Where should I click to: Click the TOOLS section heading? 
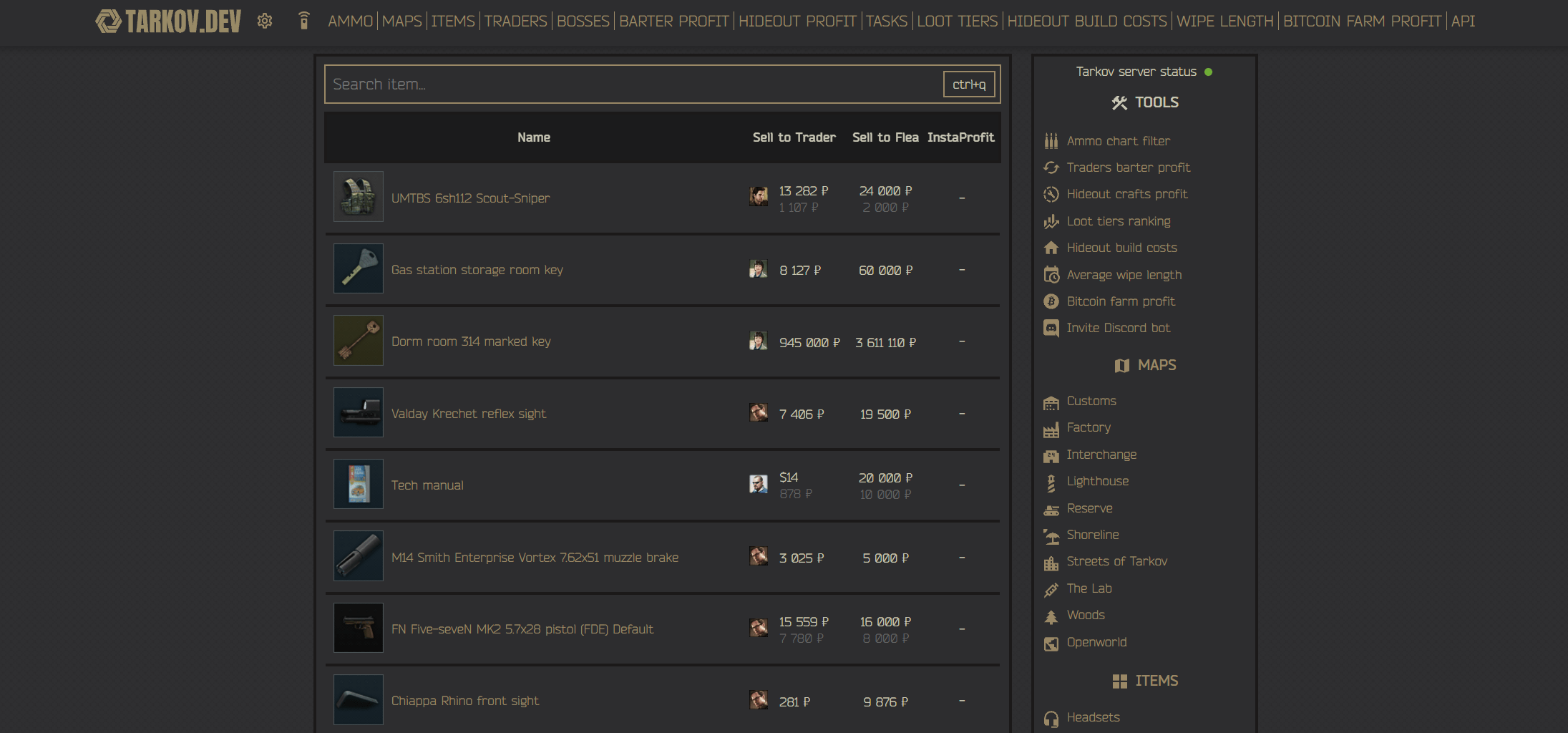click(x=1145, y=102)
